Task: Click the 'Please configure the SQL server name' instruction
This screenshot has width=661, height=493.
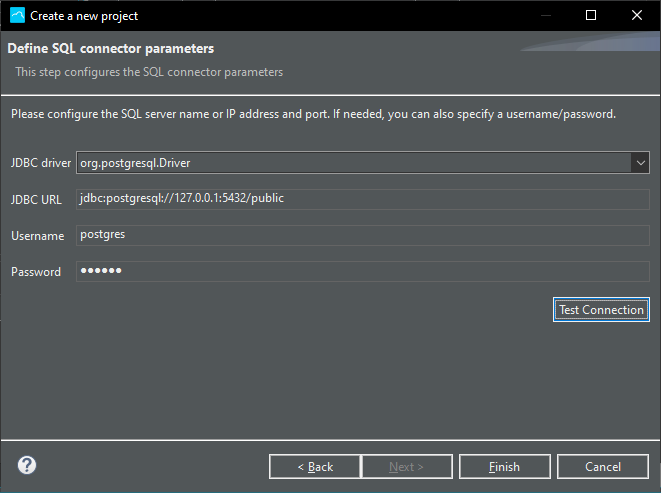Action: (x=313, y=114)
